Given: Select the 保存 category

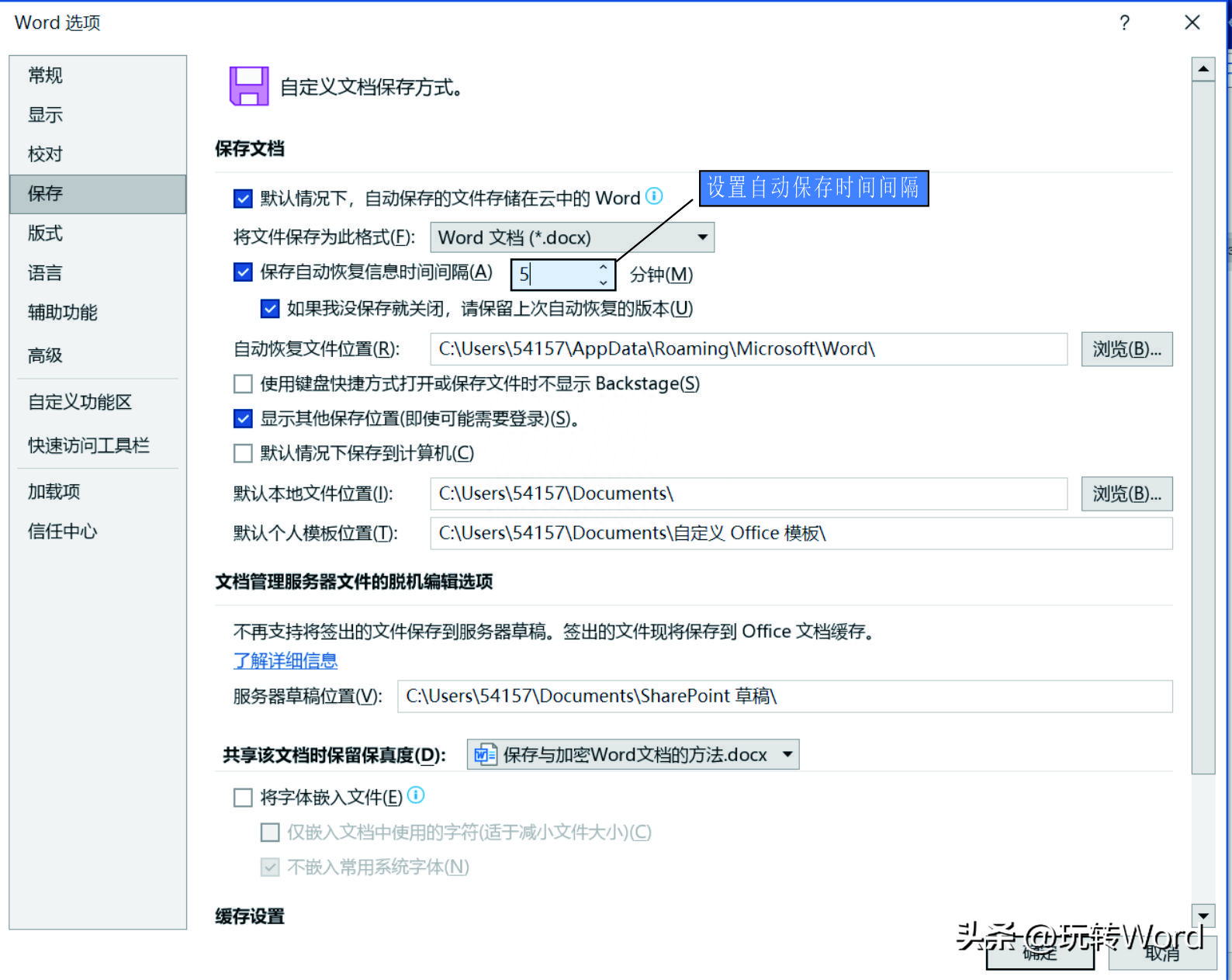Looking at the screenshot, I should click(x=98, y=194).
